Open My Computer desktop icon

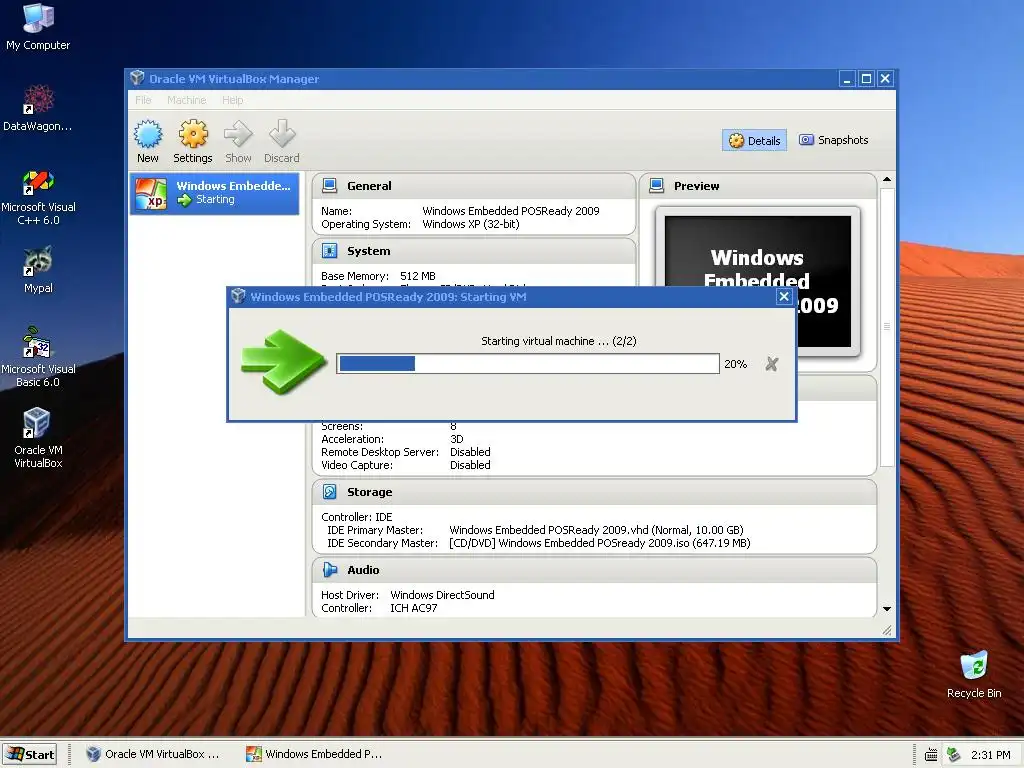[x=38, y=27]
